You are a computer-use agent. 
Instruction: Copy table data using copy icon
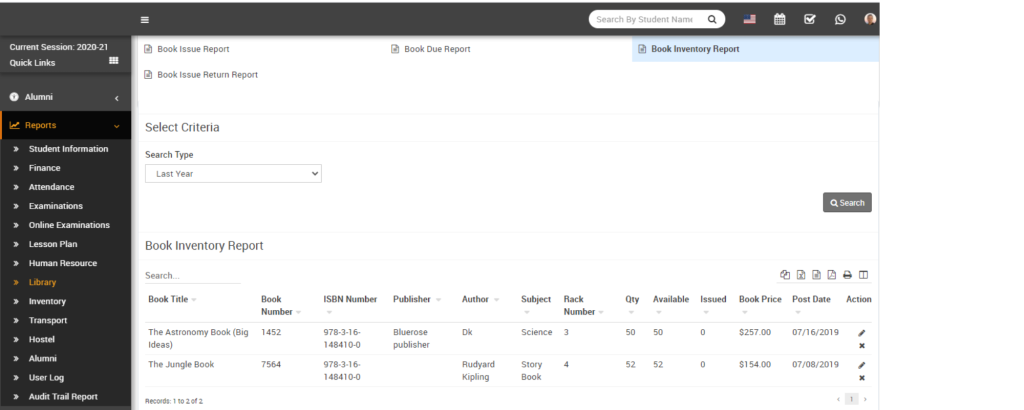point(785,275)
